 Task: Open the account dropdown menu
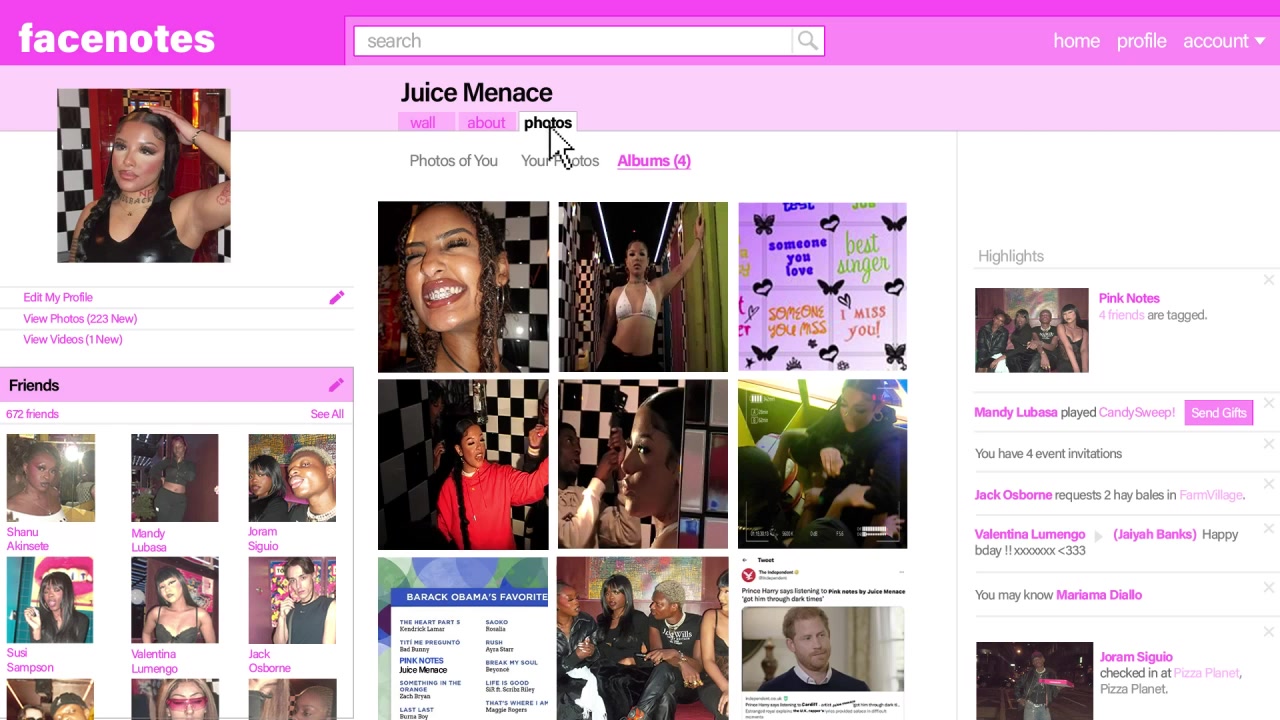[1224, 41]
